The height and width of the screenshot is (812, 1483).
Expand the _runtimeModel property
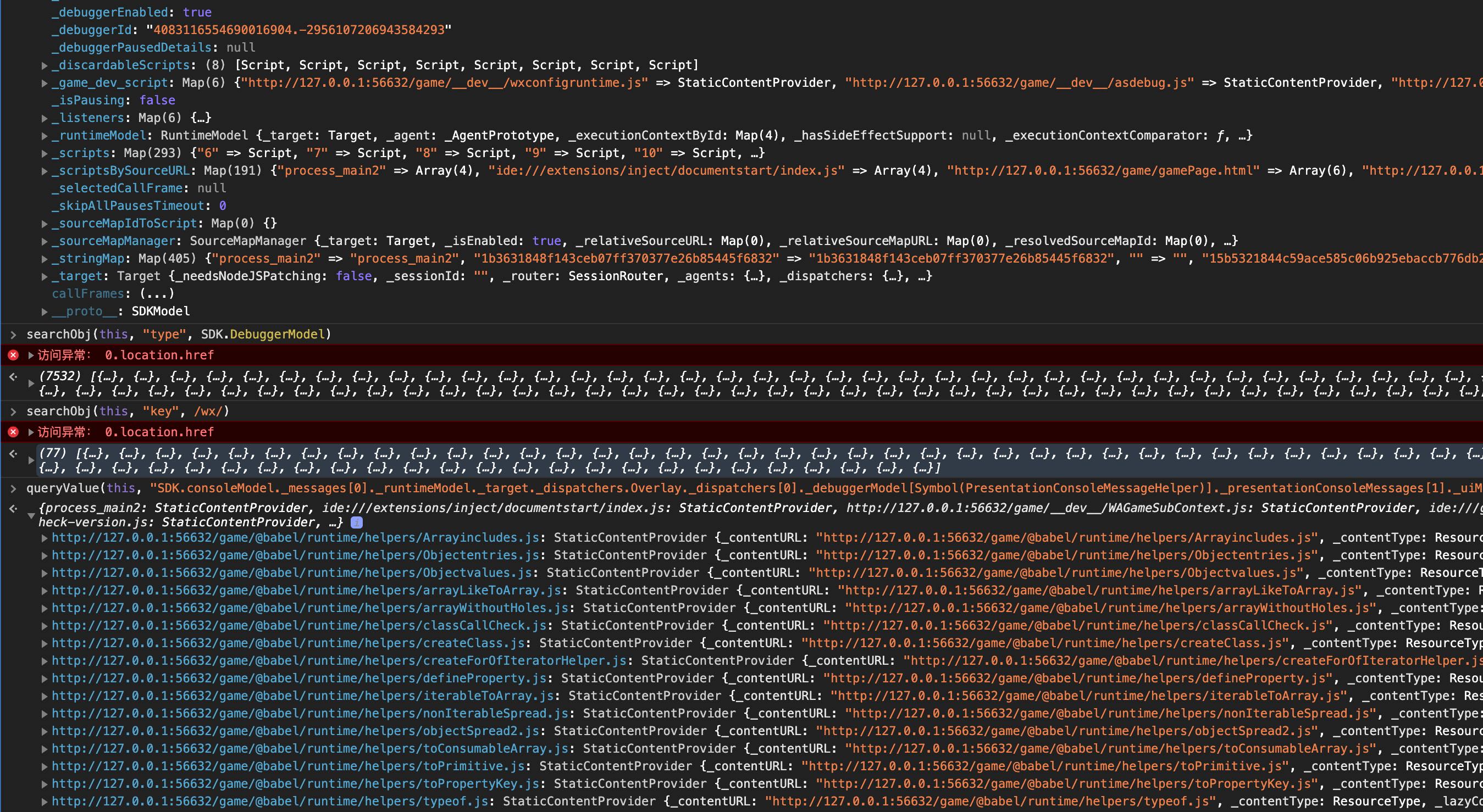click(x=45, y=136)
